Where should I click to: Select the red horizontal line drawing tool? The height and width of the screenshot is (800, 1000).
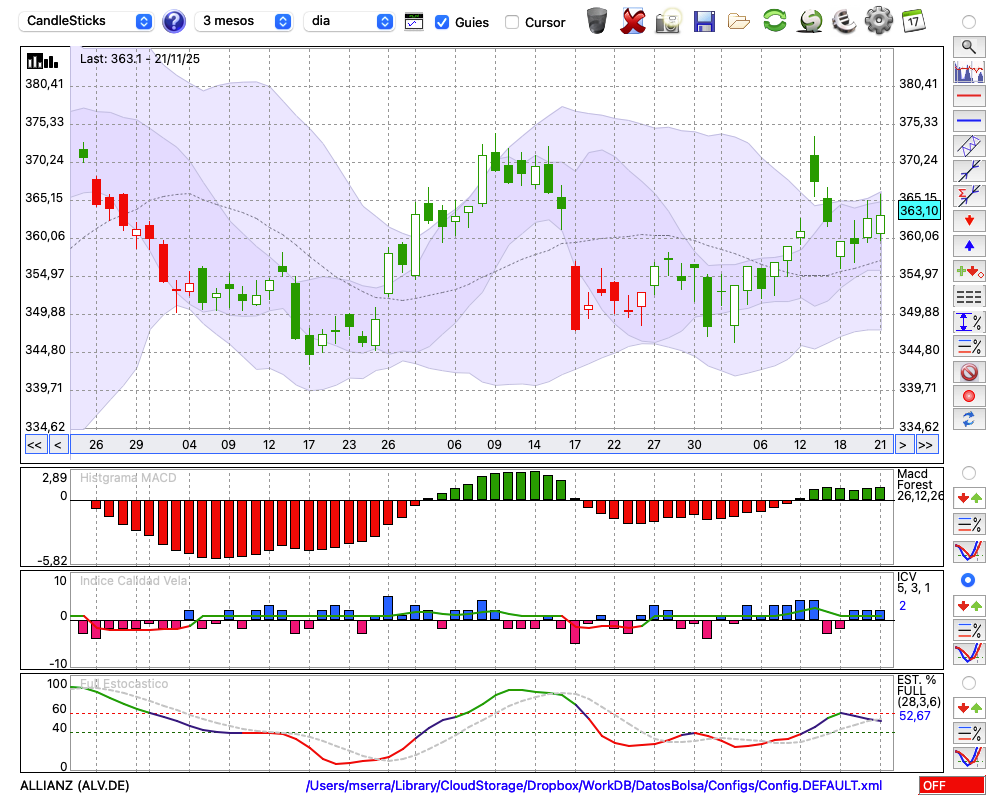(x=968, y=96)
